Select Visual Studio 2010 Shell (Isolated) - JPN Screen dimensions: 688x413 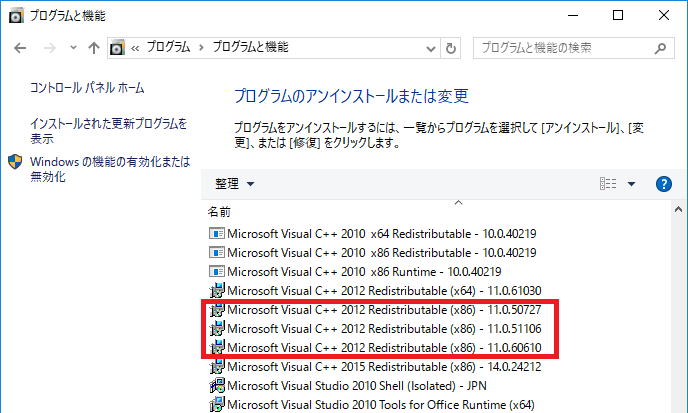point(357,386)
